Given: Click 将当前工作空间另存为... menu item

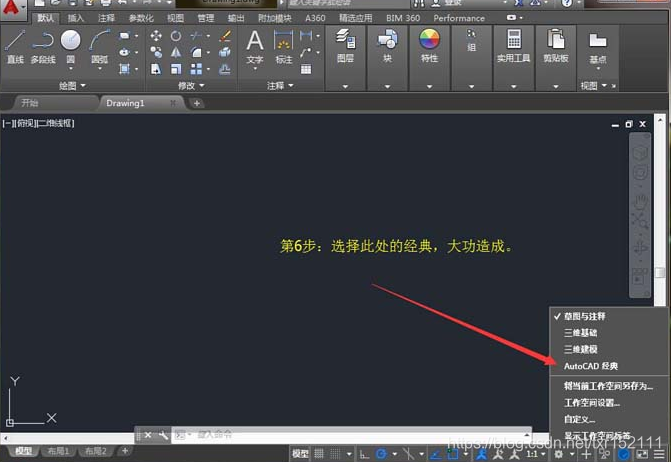Looking at the screenshot, I should [x=609, y=386].
